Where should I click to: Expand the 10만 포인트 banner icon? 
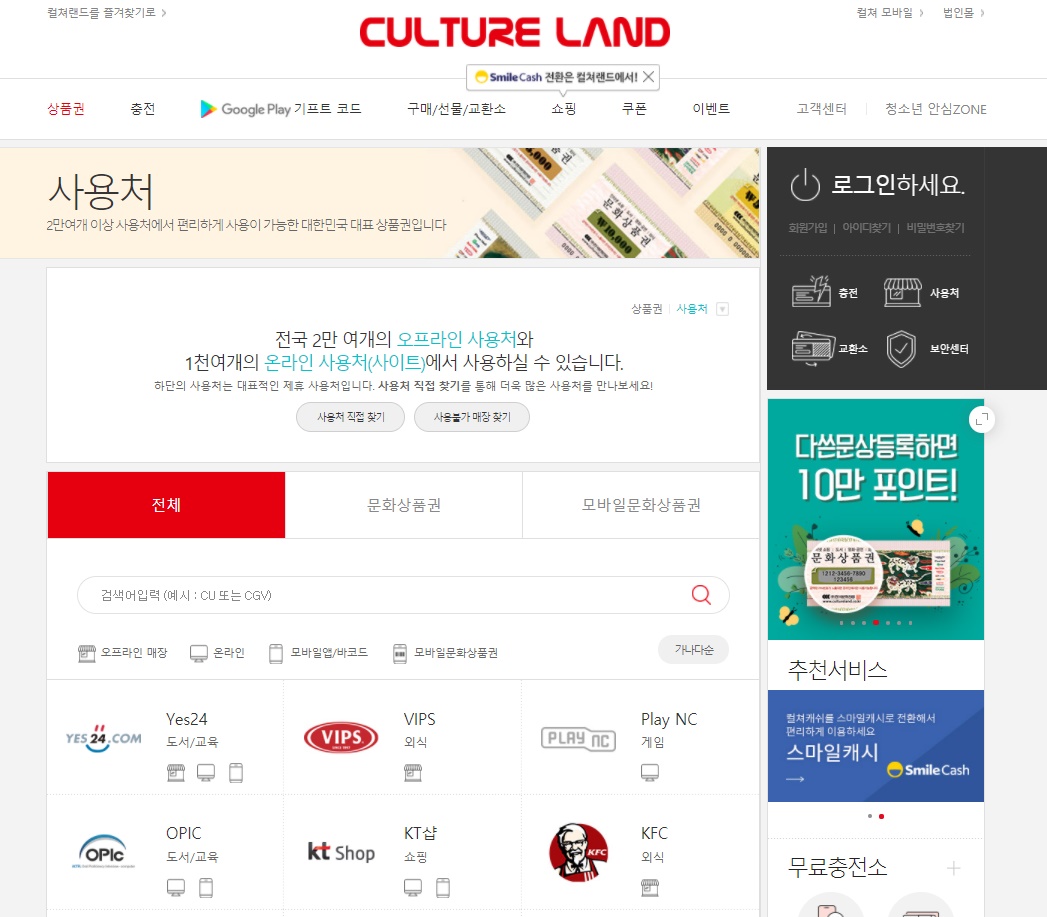tap(982, 419)
